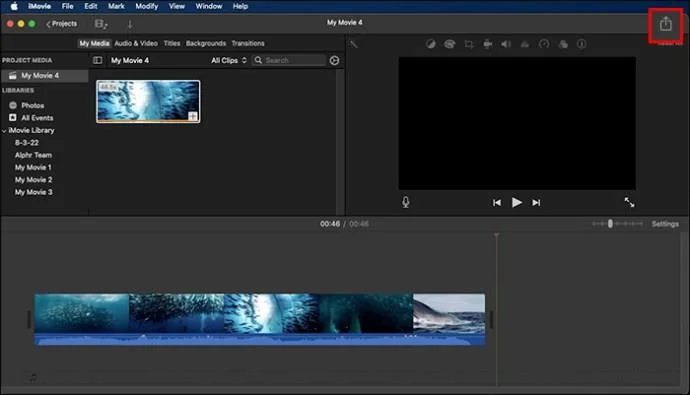Enter fullscreen playback with arrows icon
690x395 pixels.
pyautogui.click(x=629, y=202)
